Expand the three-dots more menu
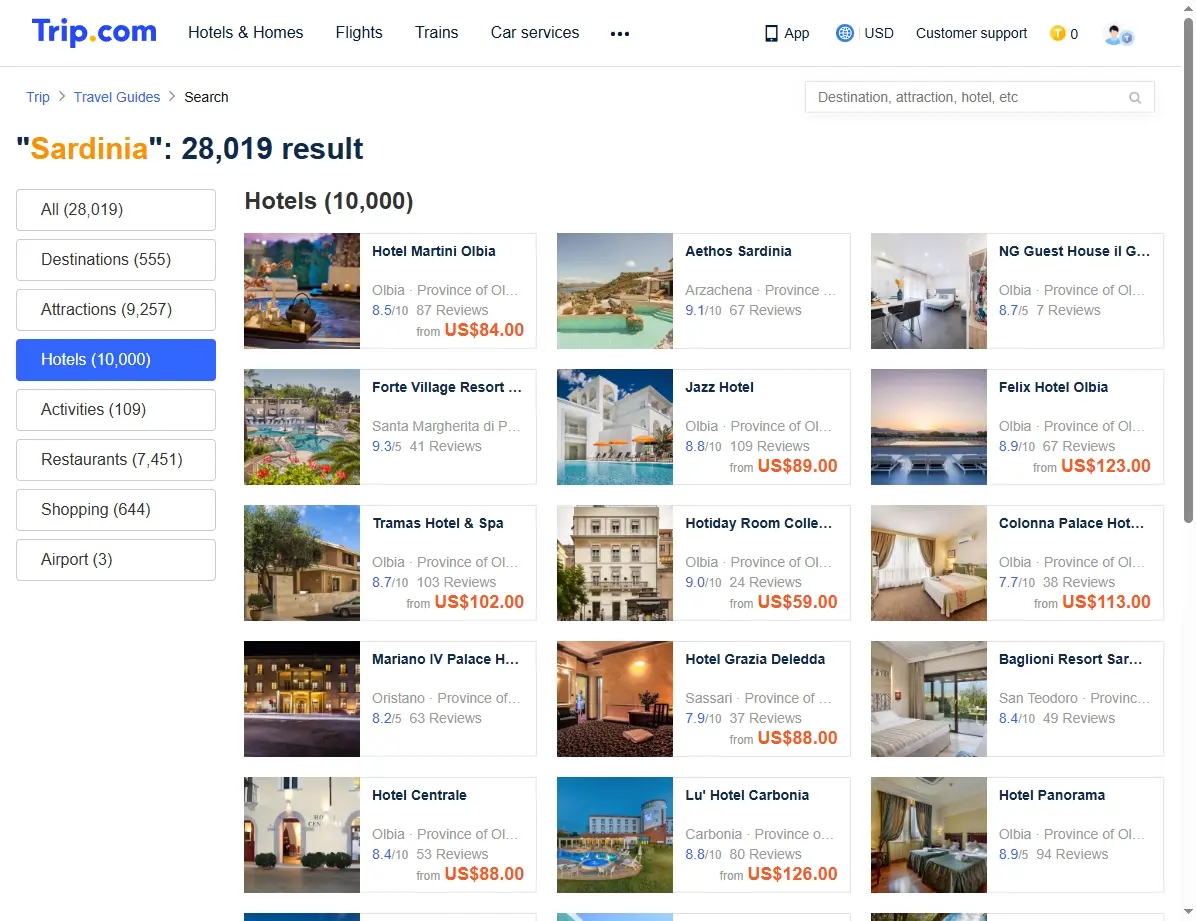Image resolution: width=1196 pixels, height=921 pixels. click(x=619, y=34)
